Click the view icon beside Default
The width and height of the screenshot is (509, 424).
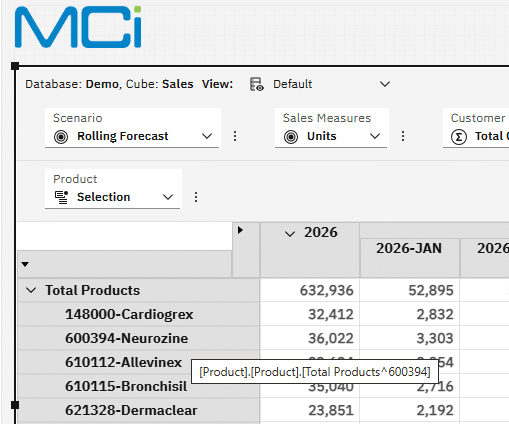tap(257, 84)
